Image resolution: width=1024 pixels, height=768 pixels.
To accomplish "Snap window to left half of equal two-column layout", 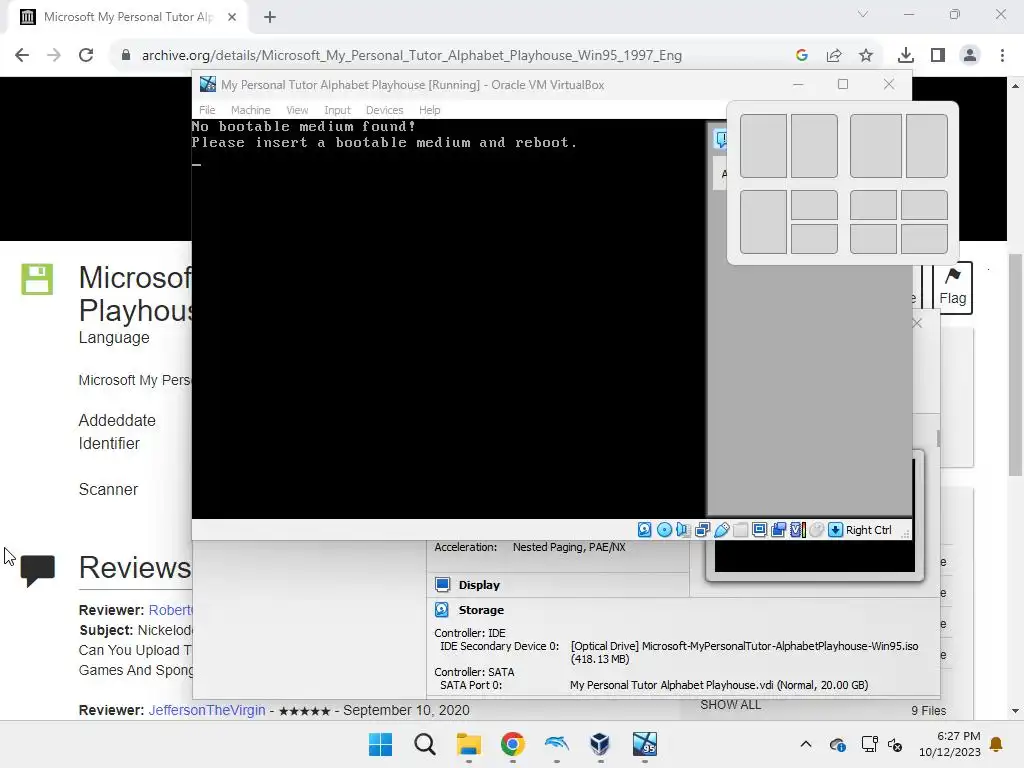I will 763,146.
